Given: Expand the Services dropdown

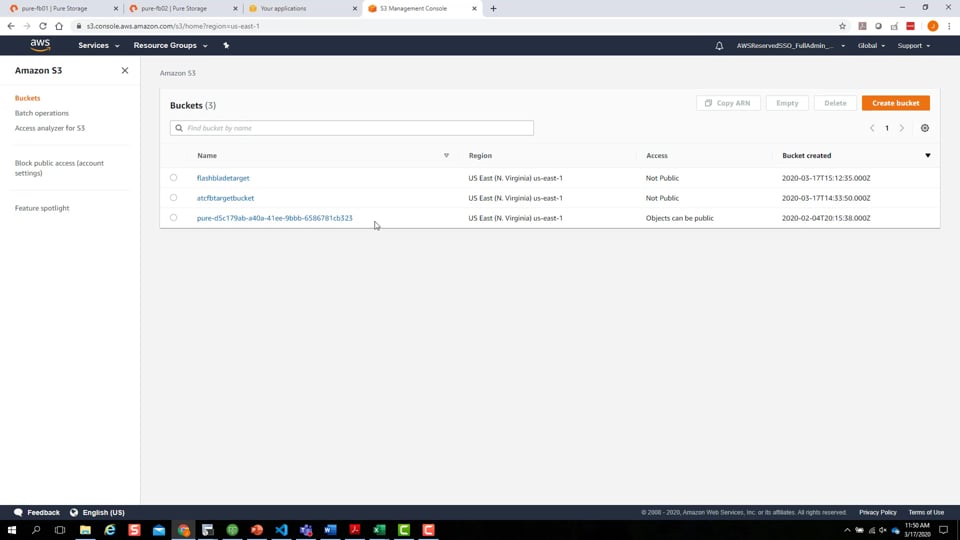Looking at the screenshot, I should pos(99,45).
